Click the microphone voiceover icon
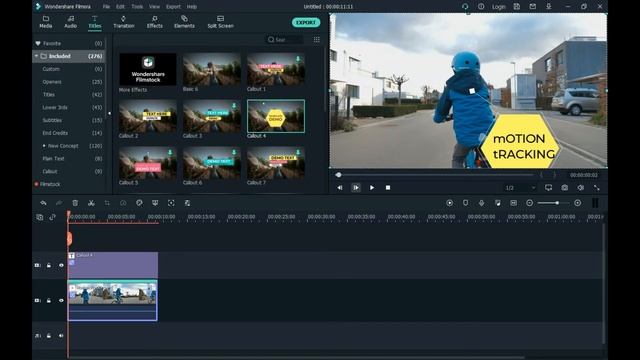Image resolution: width=640 pixels, height=360 pixels. tap(482, 203)
